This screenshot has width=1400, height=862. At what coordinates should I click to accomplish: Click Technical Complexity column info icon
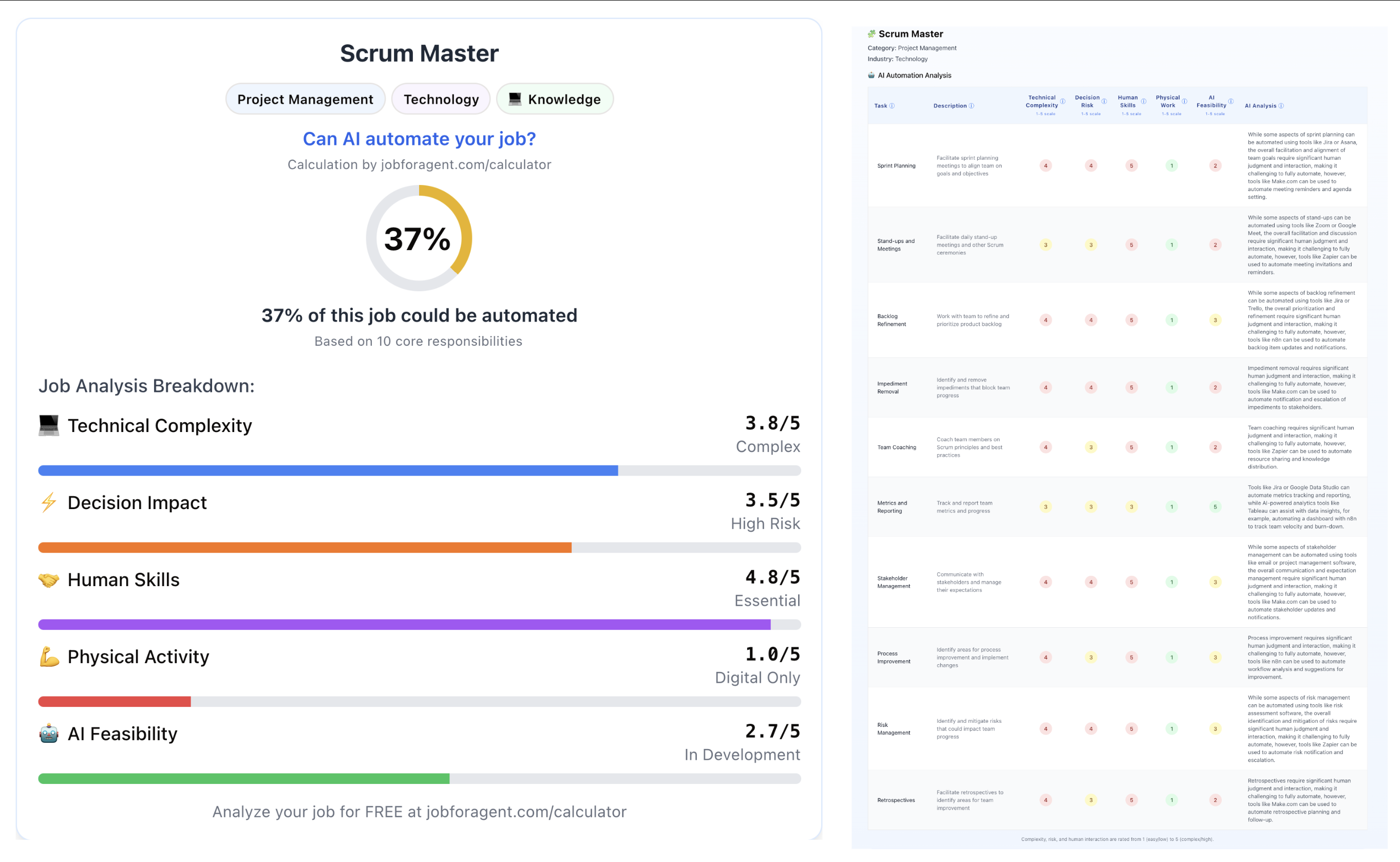(1063, 102)
